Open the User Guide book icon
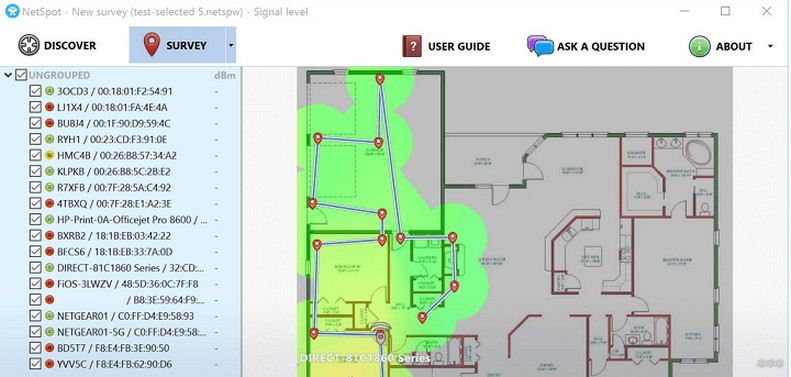Screen dimensions: 791x377 pos(412,46)
